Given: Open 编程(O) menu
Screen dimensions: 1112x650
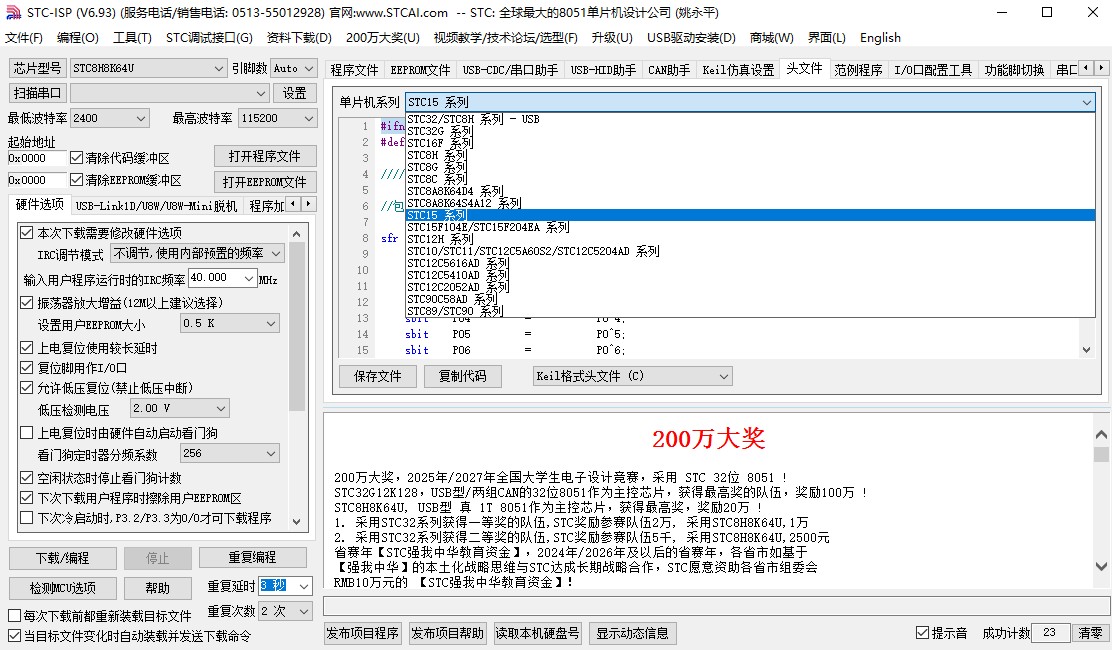Looking at the screenshot, I should coord(78,38).
